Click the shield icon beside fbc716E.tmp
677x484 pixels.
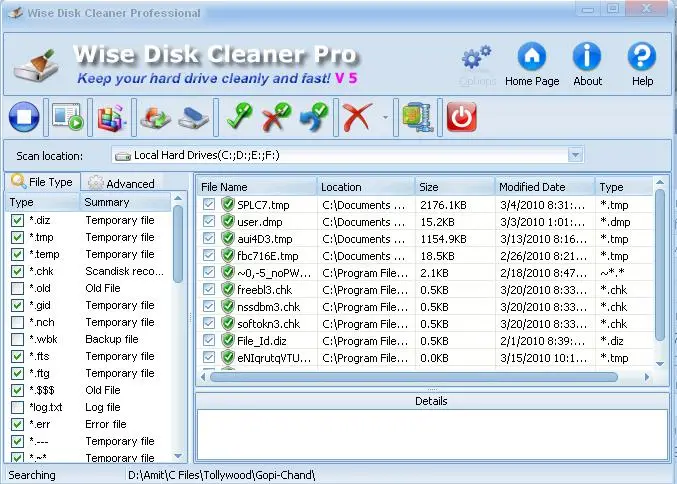228,255
